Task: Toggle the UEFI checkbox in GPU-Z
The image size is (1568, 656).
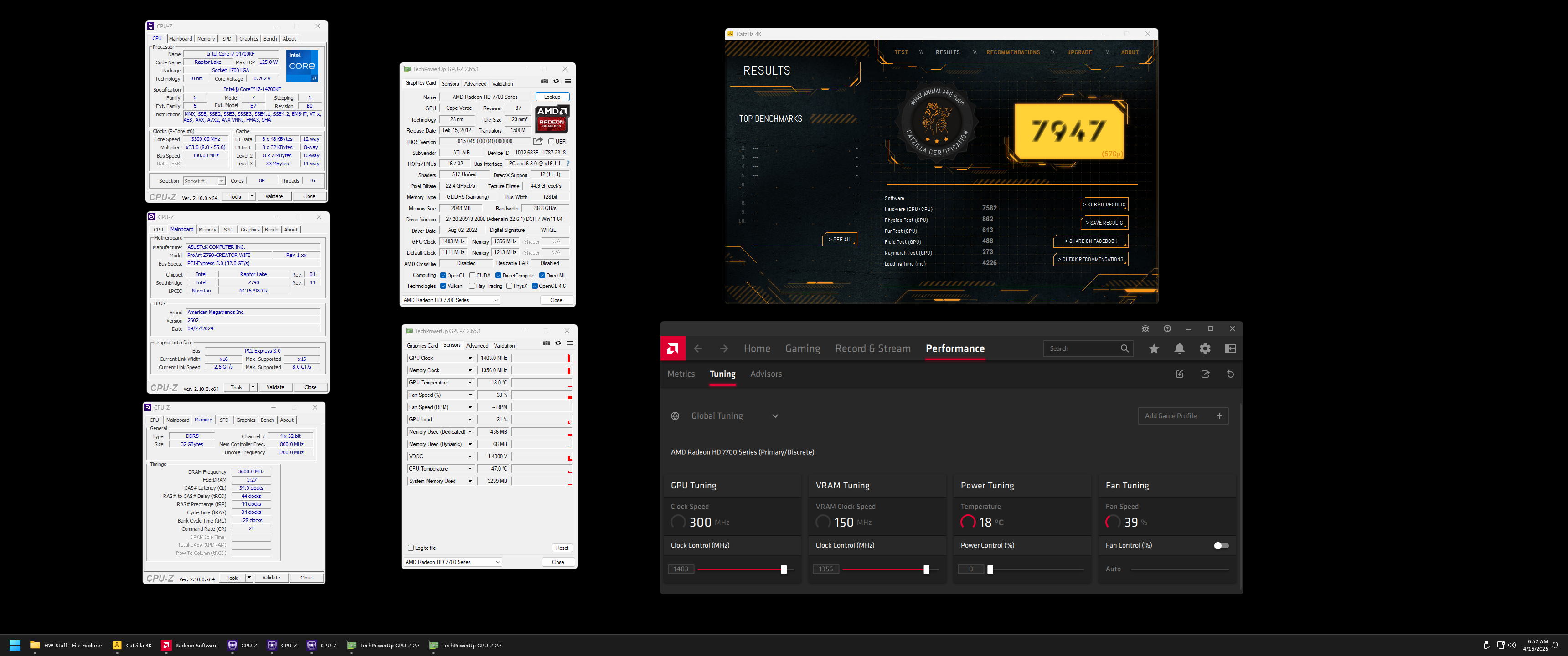Action: click(551, 141)
